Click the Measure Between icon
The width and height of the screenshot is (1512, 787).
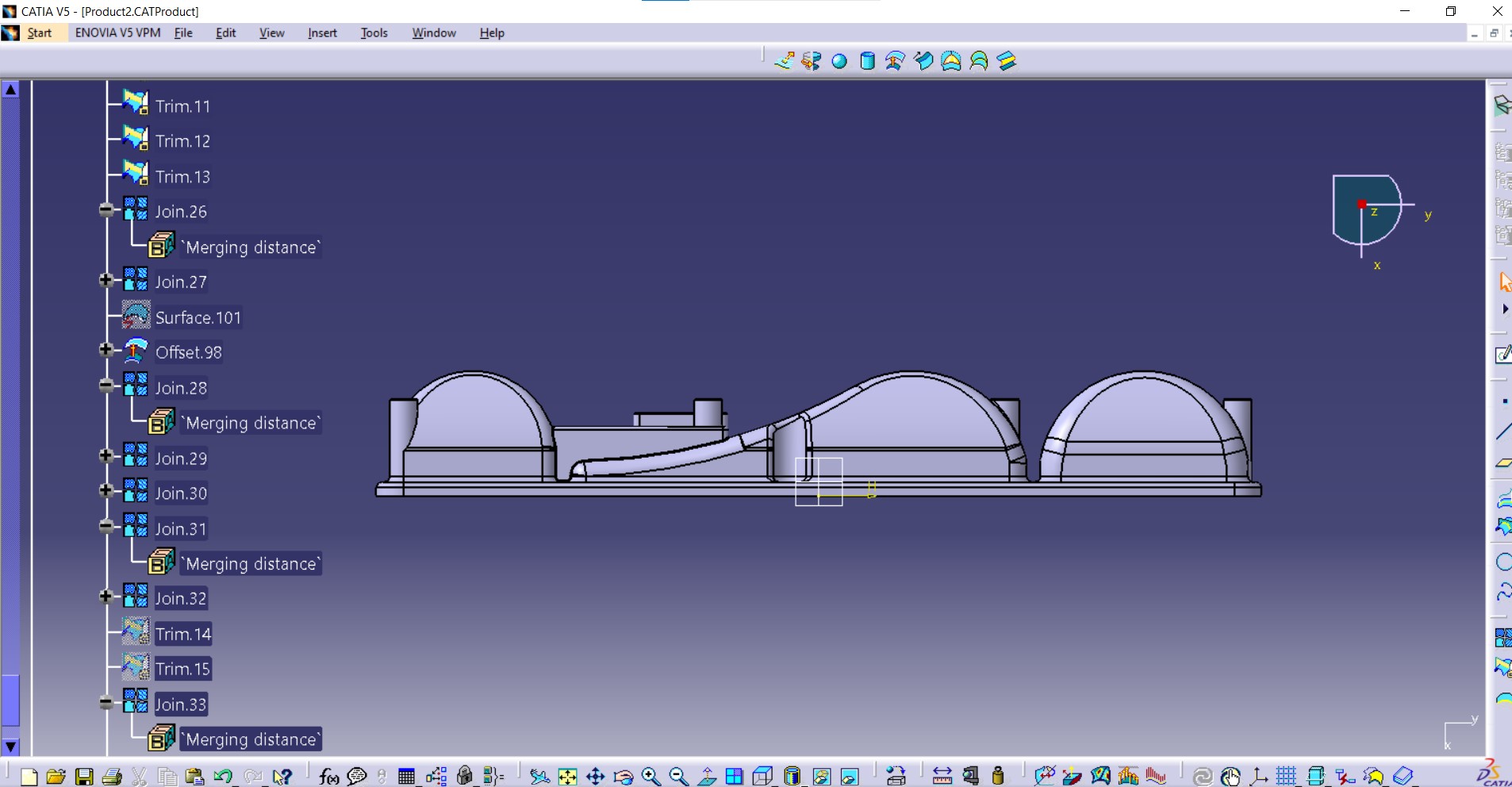point(942,776)
